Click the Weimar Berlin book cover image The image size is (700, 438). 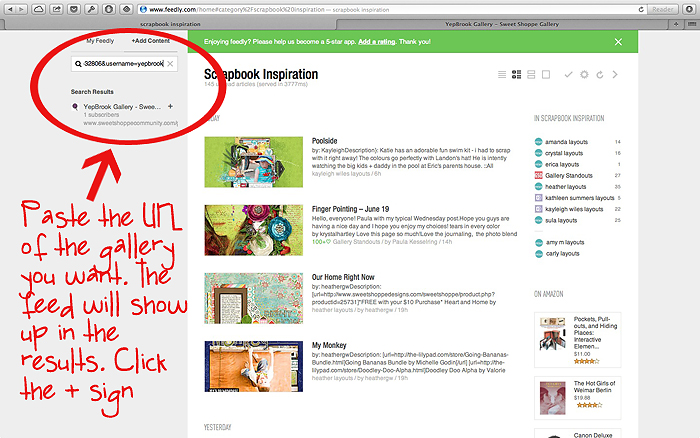tap(553, 398)
